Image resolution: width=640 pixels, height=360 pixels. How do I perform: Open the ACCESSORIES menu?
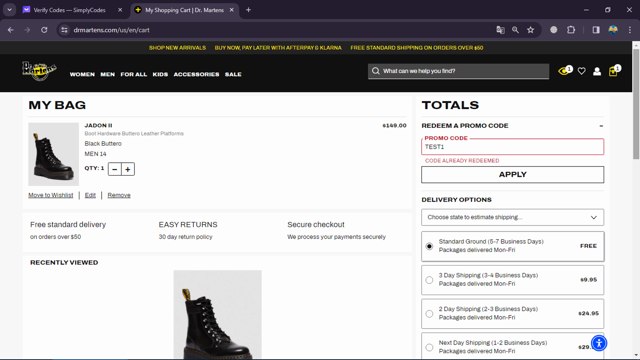pyautogui.click(x=196, y=74)
